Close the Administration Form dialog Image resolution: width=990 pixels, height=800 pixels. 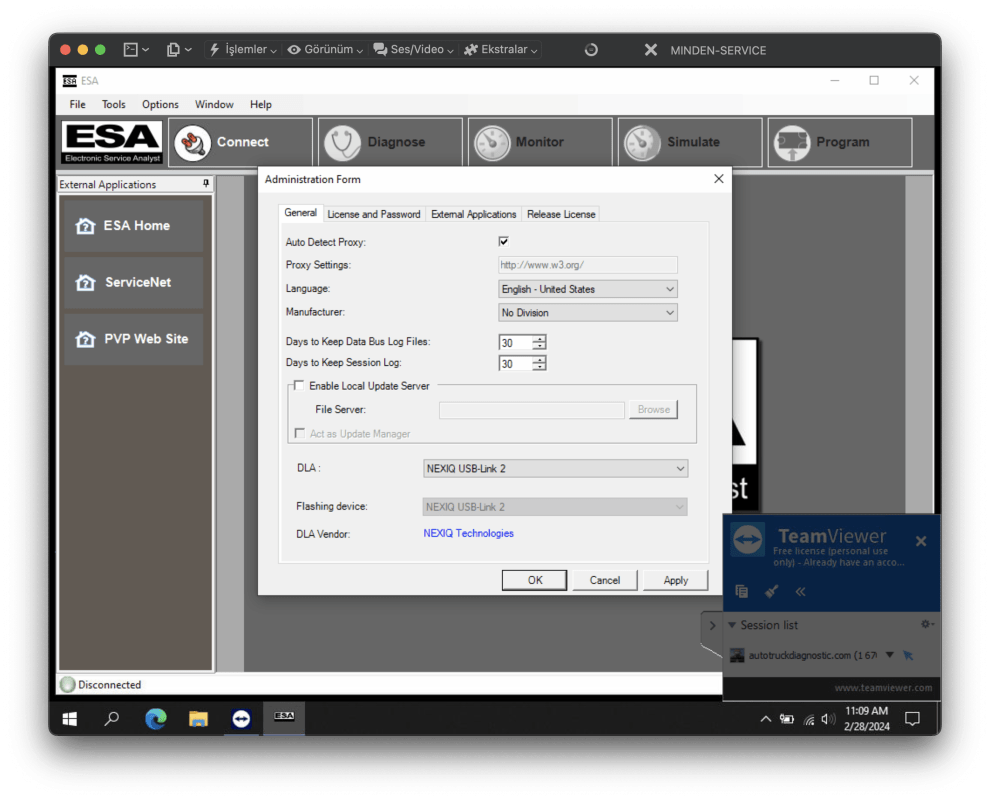point(719,179)
